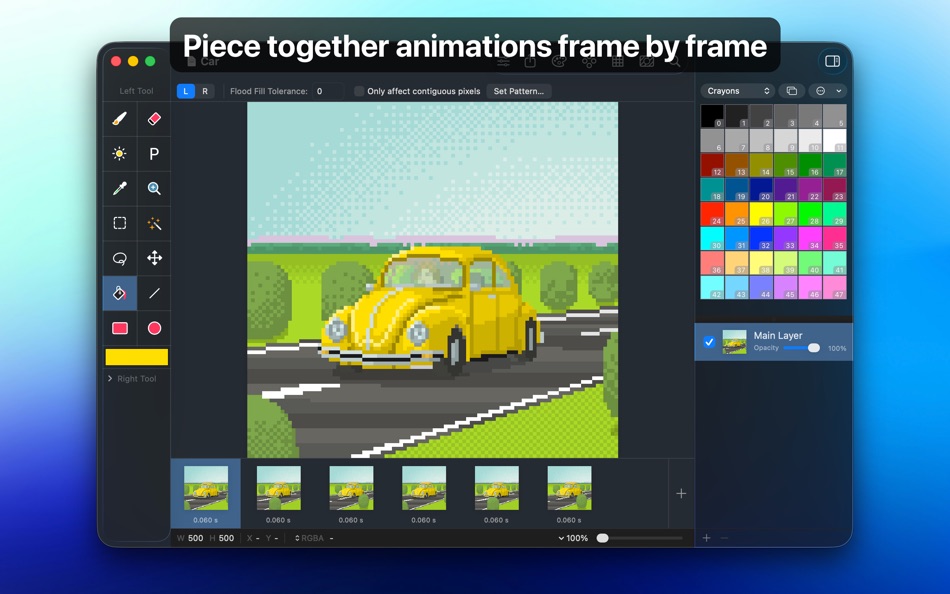Open the RGBA color mode selector
The width and height of the screenshot is (950, 594).
click(x=309, y=538)
